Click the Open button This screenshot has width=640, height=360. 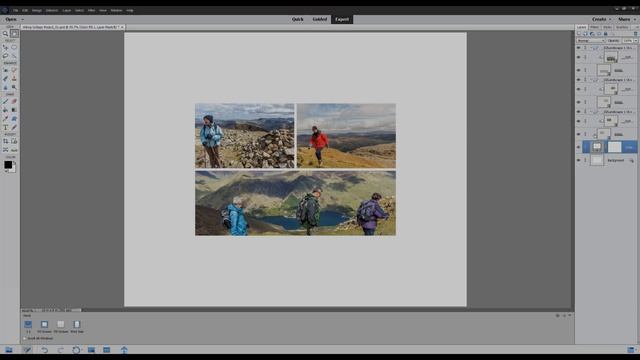coord(11,19)
